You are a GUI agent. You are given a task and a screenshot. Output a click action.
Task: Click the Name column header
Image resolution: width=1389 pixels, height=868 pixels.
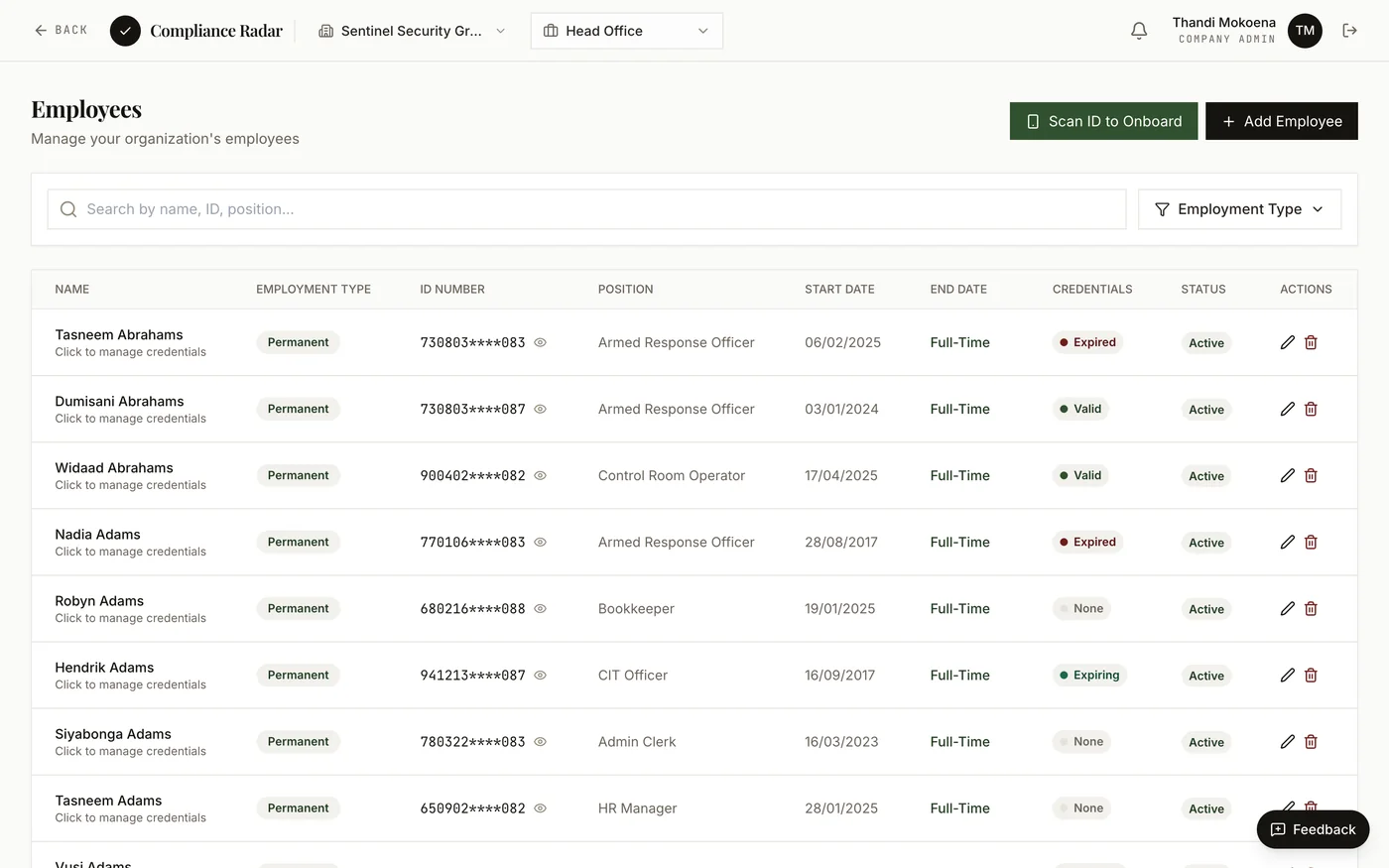72,290
